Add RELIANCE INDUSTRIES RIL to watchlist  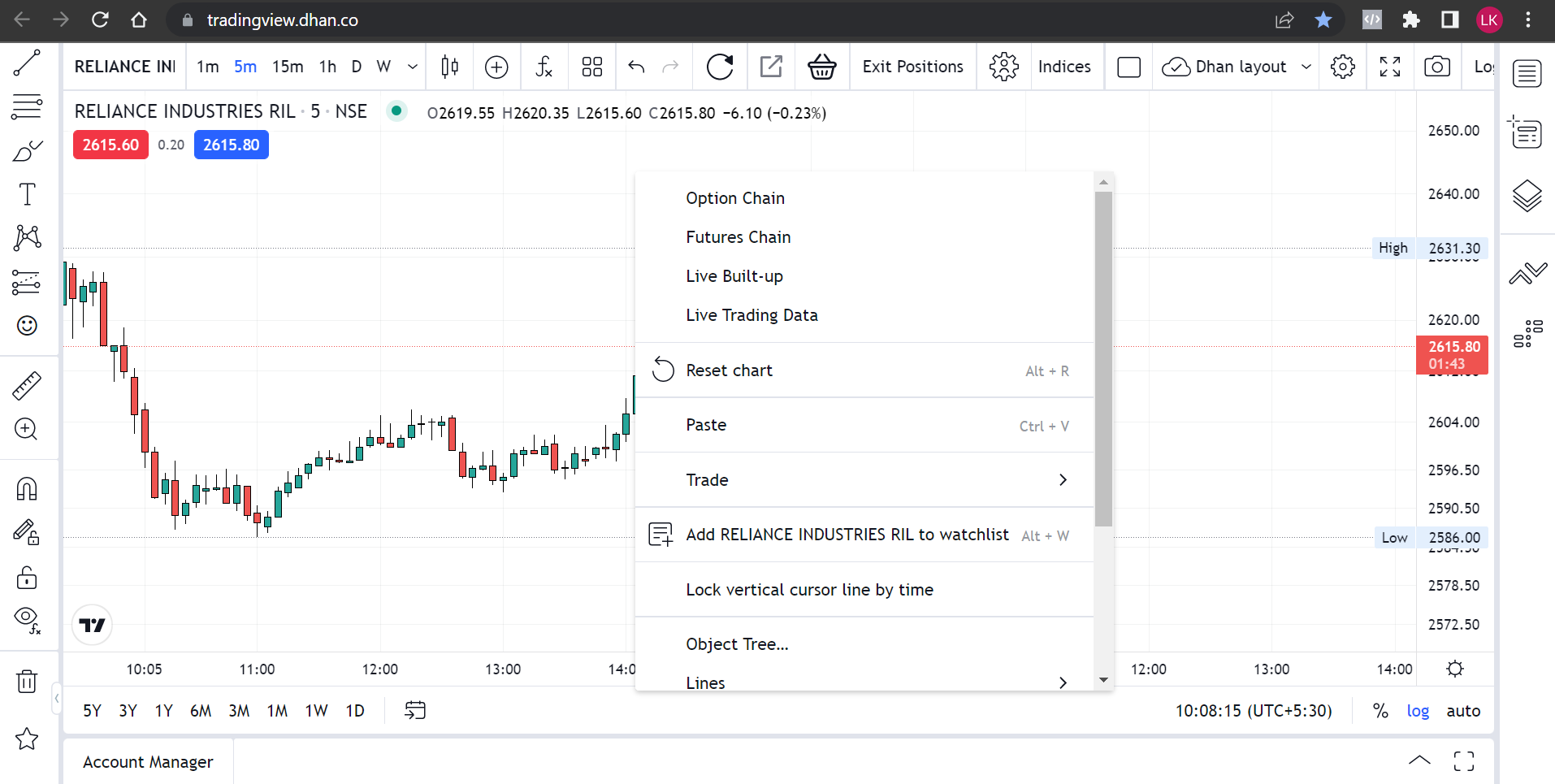click(x=864, y=535)
